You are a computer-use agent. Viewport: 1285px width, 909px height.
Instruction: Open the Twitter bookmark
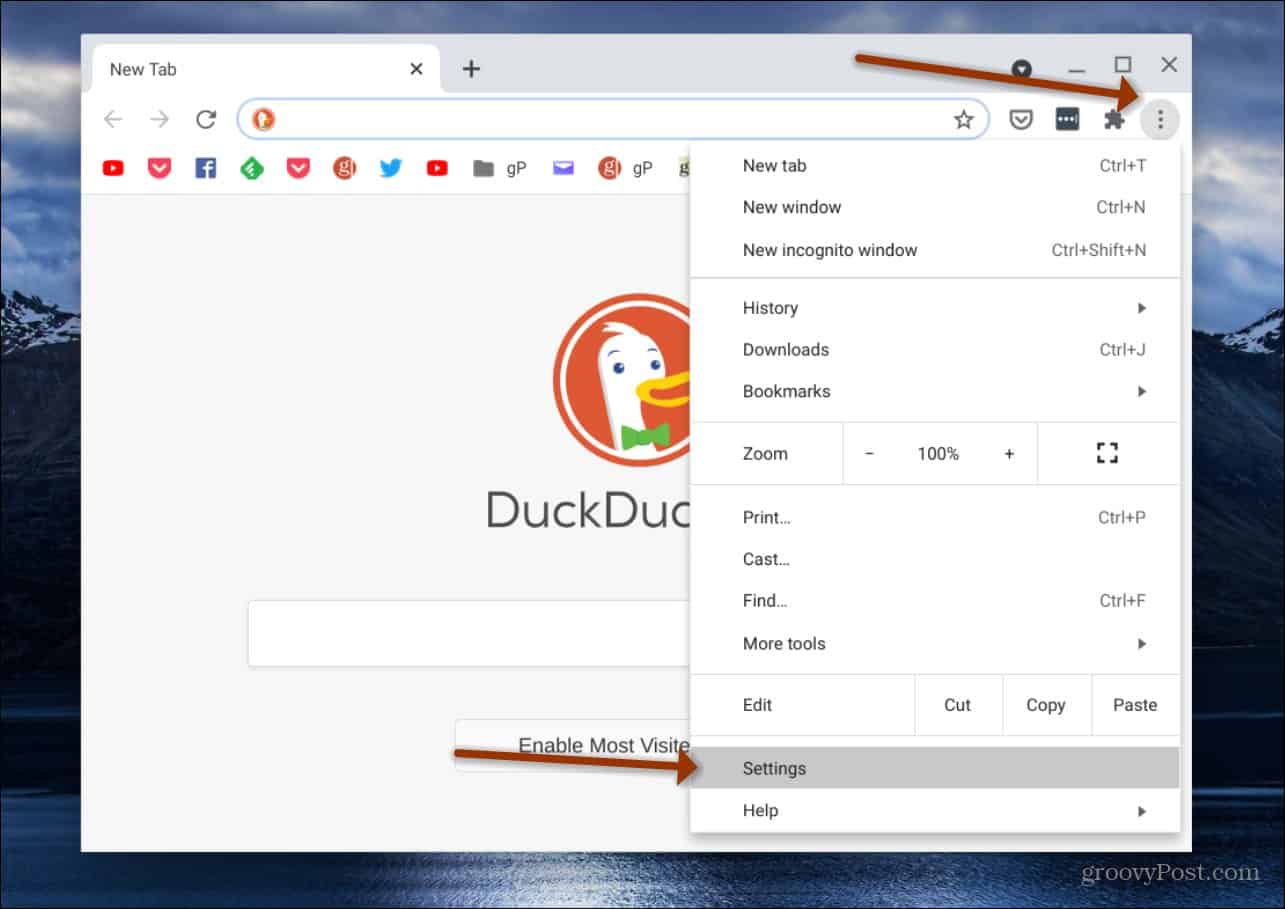tap(391, 168)
